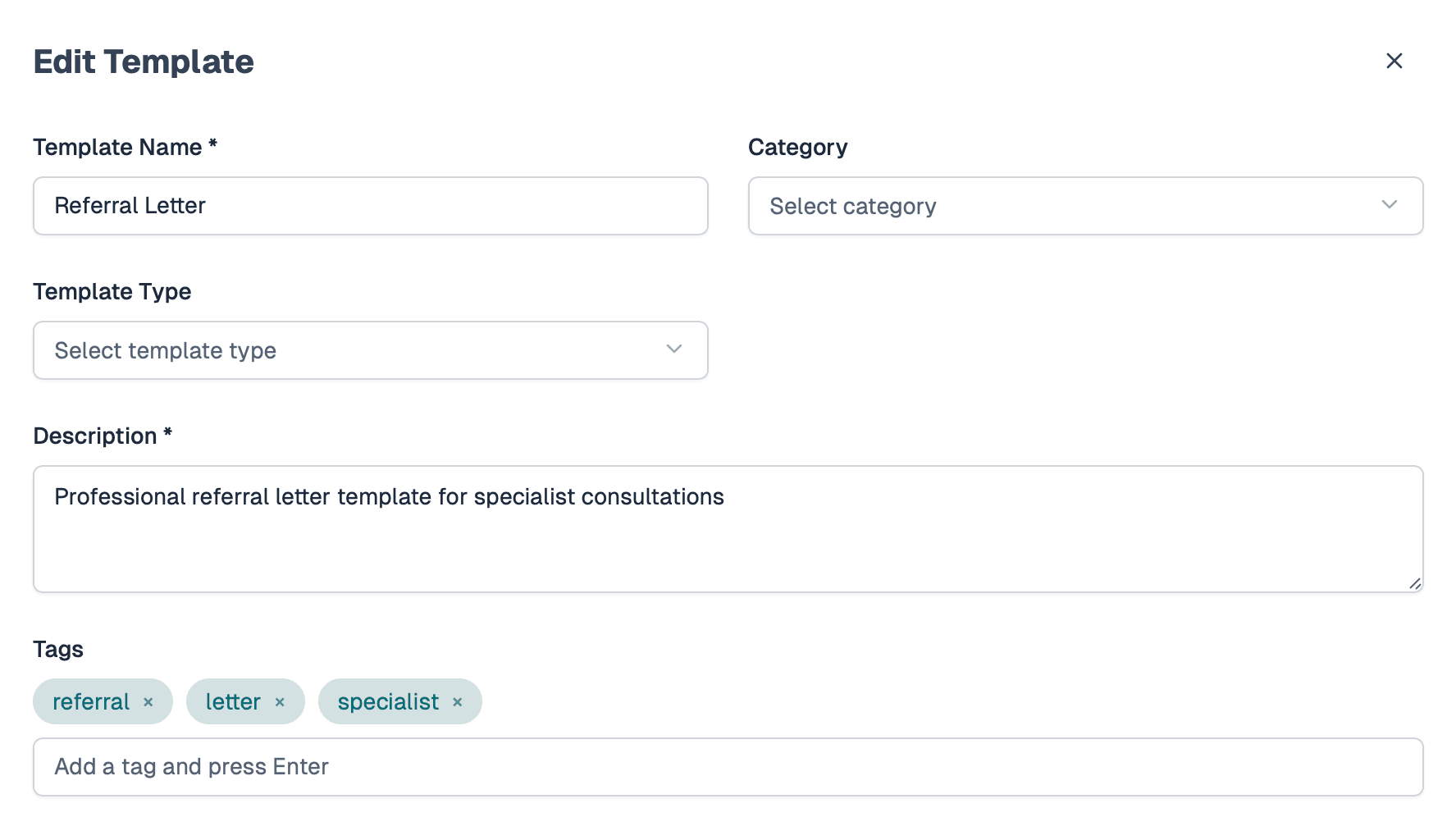Click the letter tag chip
1456x840 pixels.
pos(232,701)
